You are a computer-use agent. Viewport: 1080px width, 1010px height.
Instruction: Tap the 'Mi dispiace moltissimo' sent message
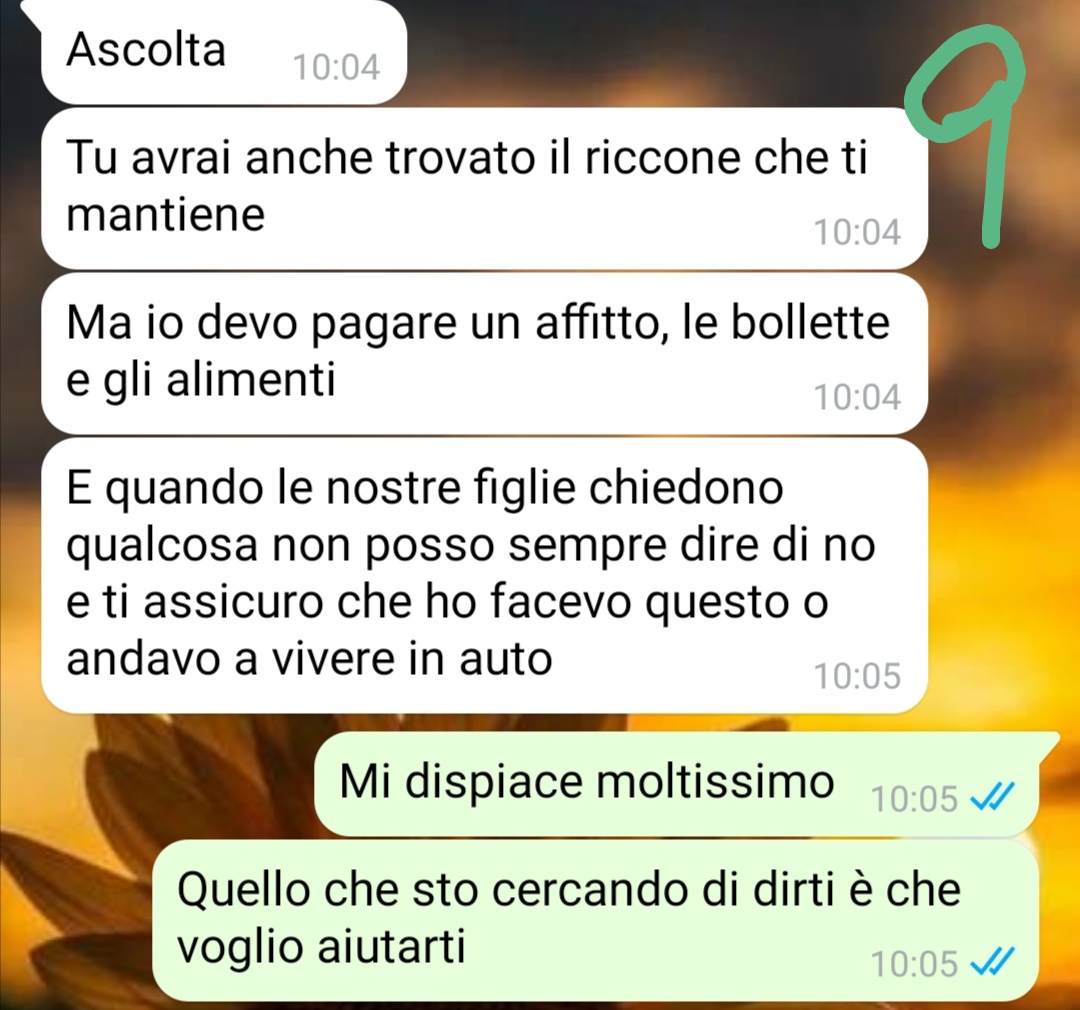[x=676, y=784]
